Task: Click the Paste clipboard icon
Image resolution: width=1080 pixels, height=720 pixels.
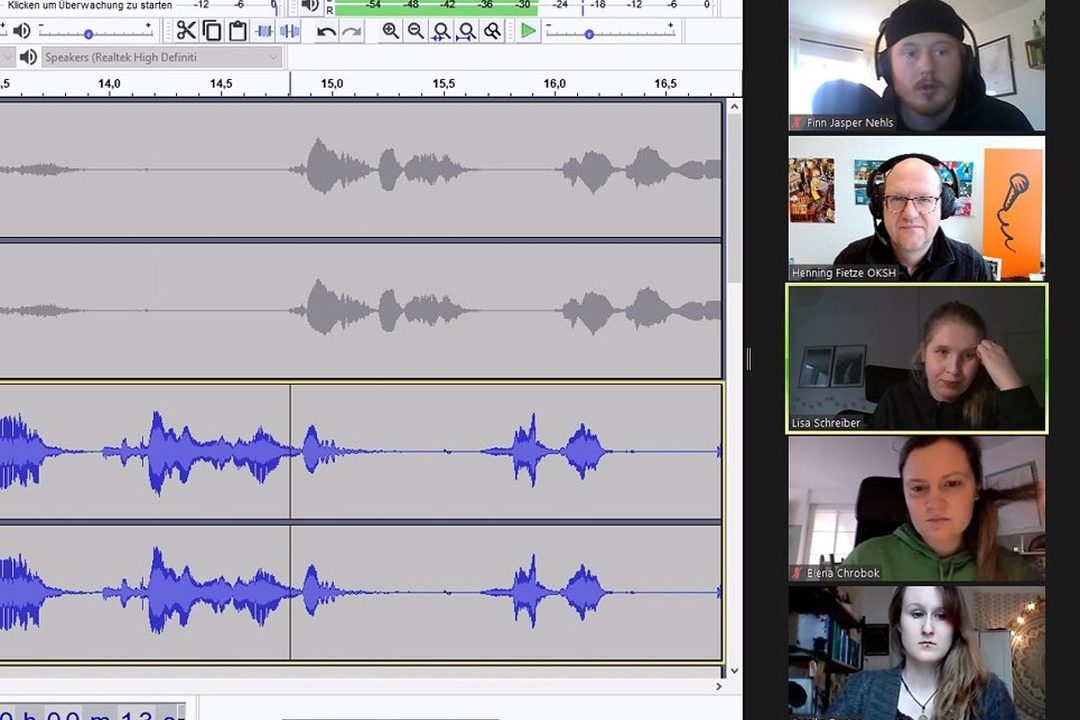Action: (x=237, y=31)
